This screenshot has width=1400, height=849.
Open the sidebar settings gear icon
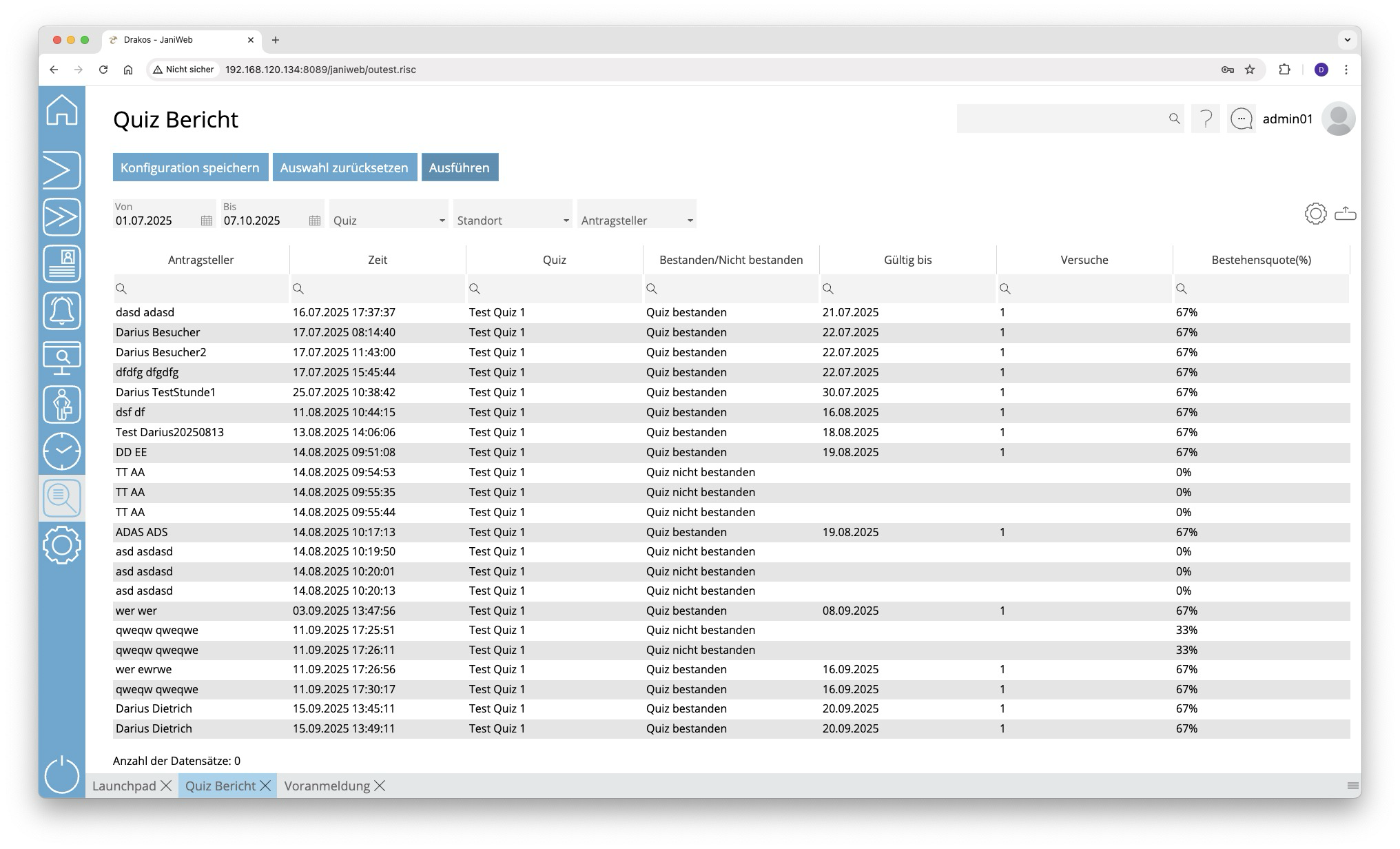coord(62,545)
